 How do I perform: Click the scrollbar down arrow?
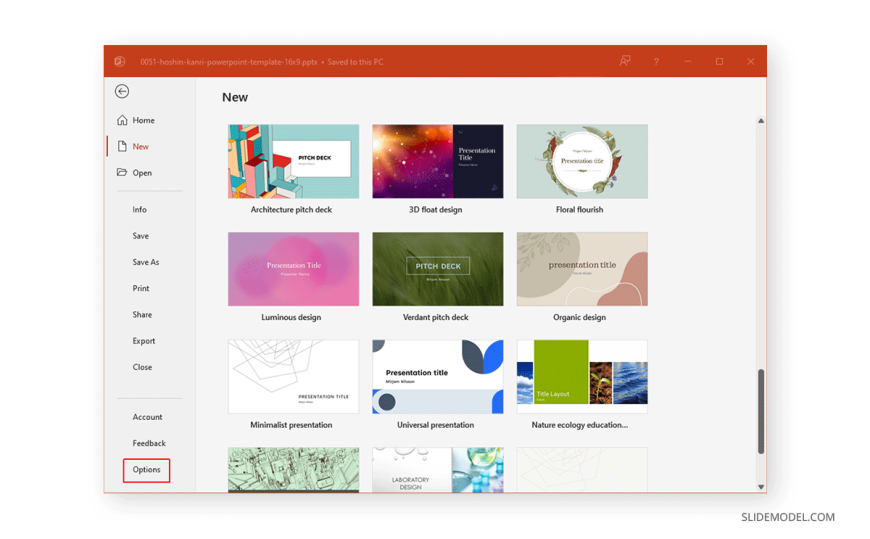pyautogui.click(x=760, y=487)
